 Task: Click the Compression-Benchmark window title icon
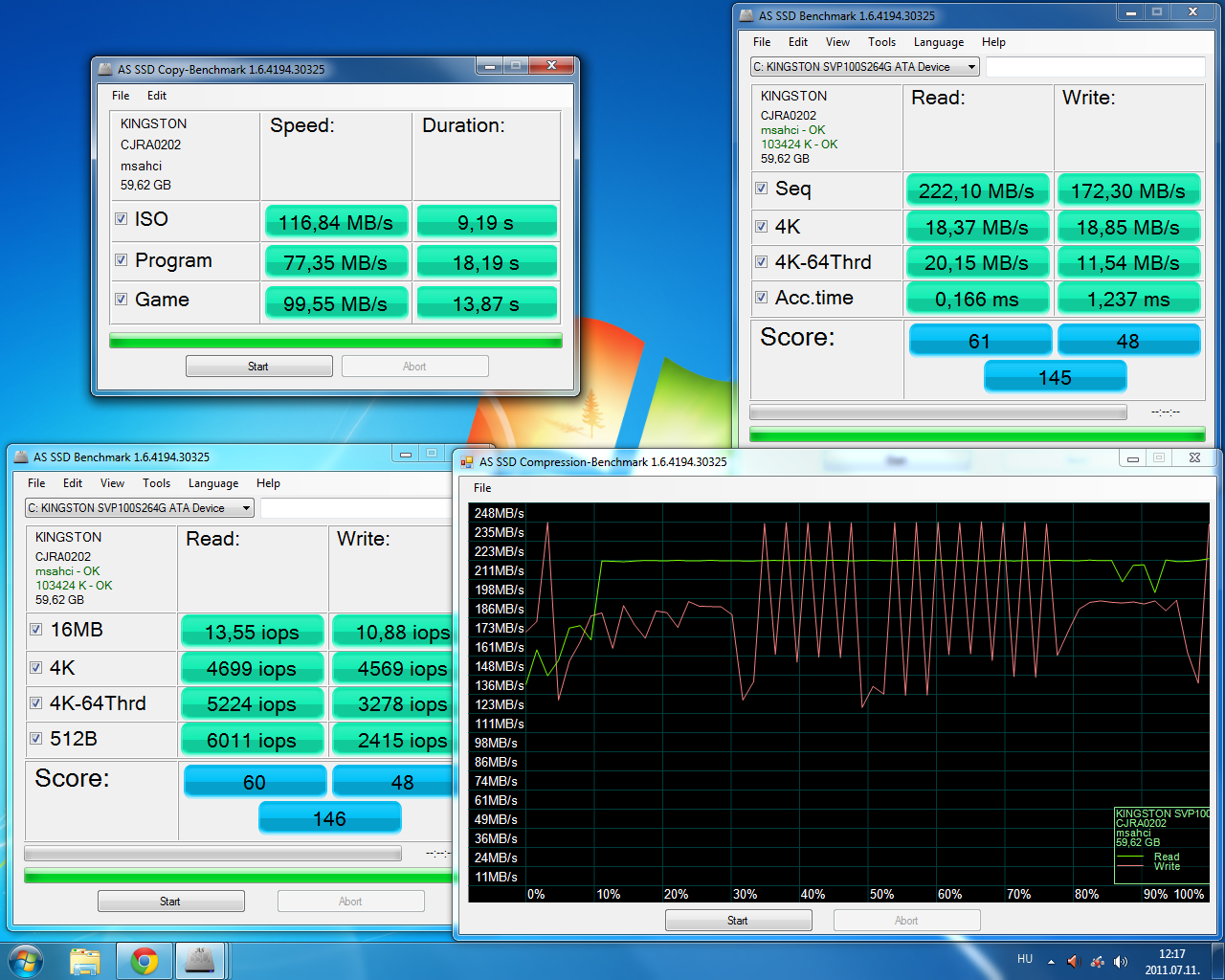467,461
